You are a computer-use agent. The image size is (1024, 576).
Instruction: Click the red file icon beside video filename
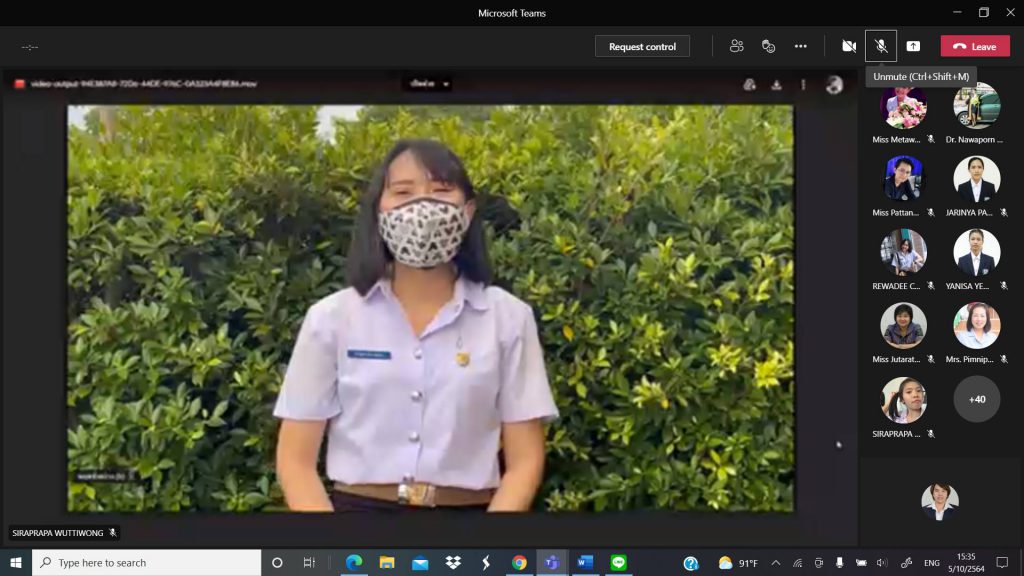click(x=20, y=84)
